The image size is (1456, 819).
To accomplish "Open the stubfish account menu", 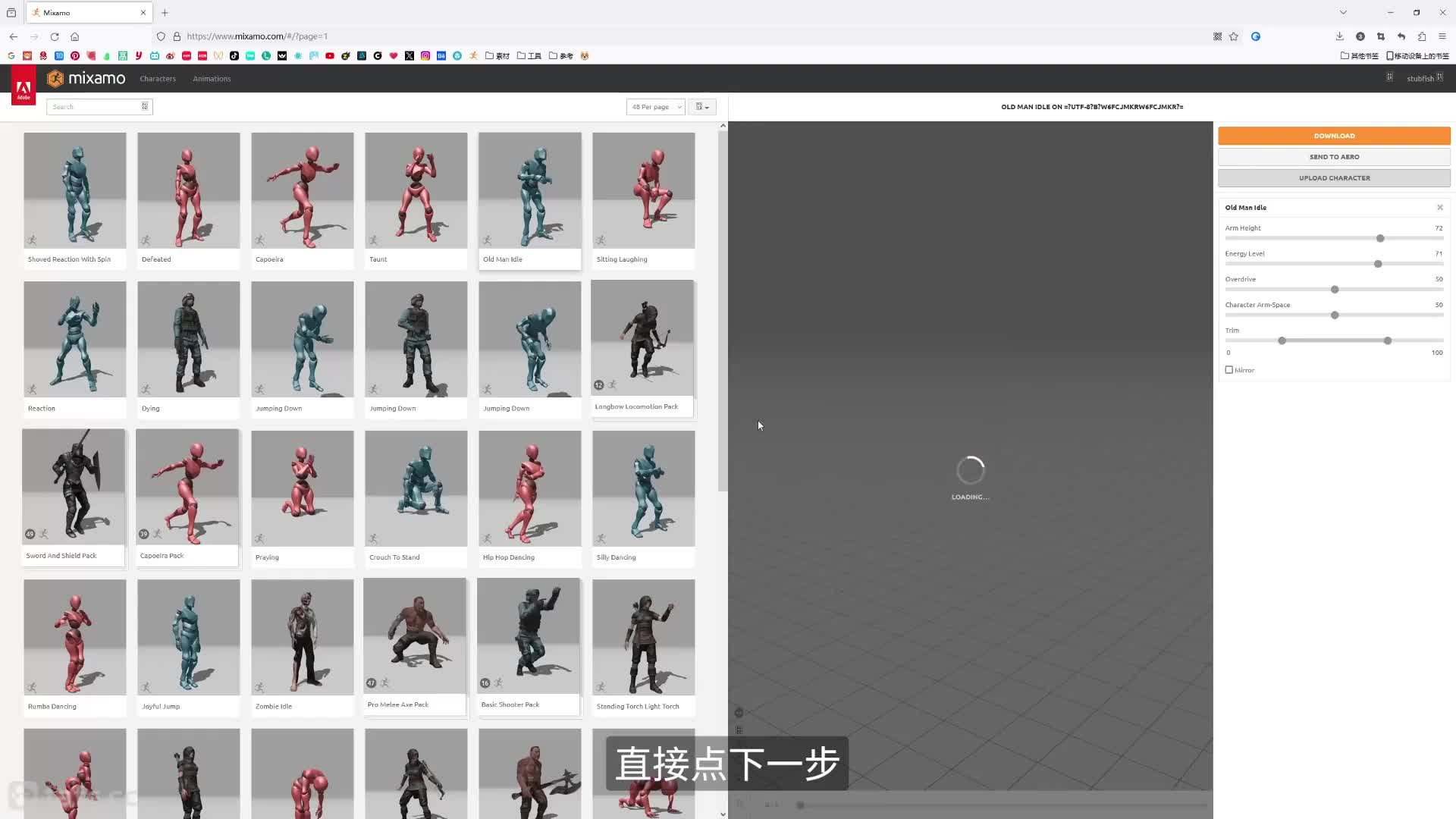I will [1425, 78].
